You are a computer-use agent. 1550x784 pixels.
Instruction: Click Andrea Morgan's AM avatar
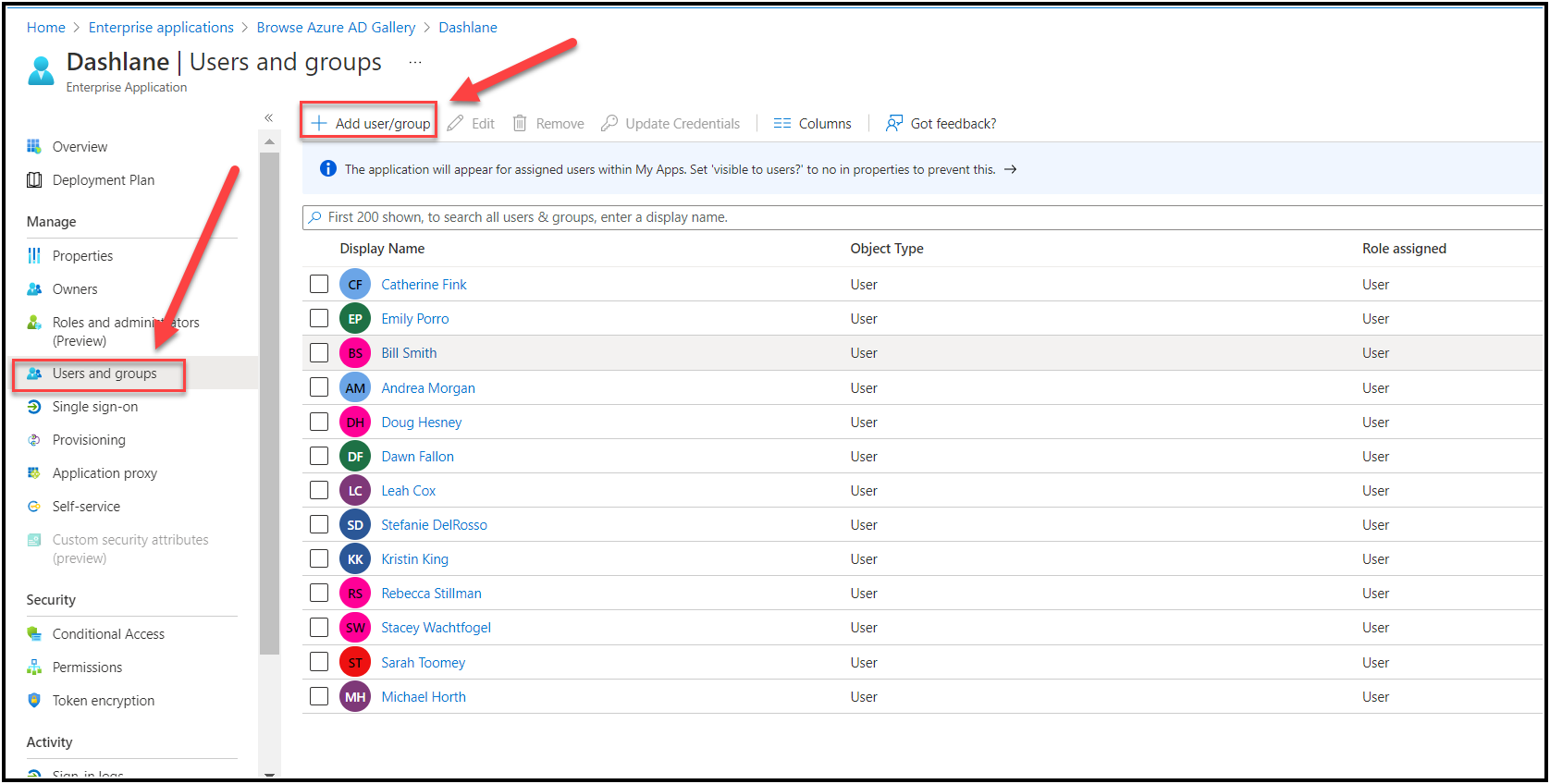[355, 387]
